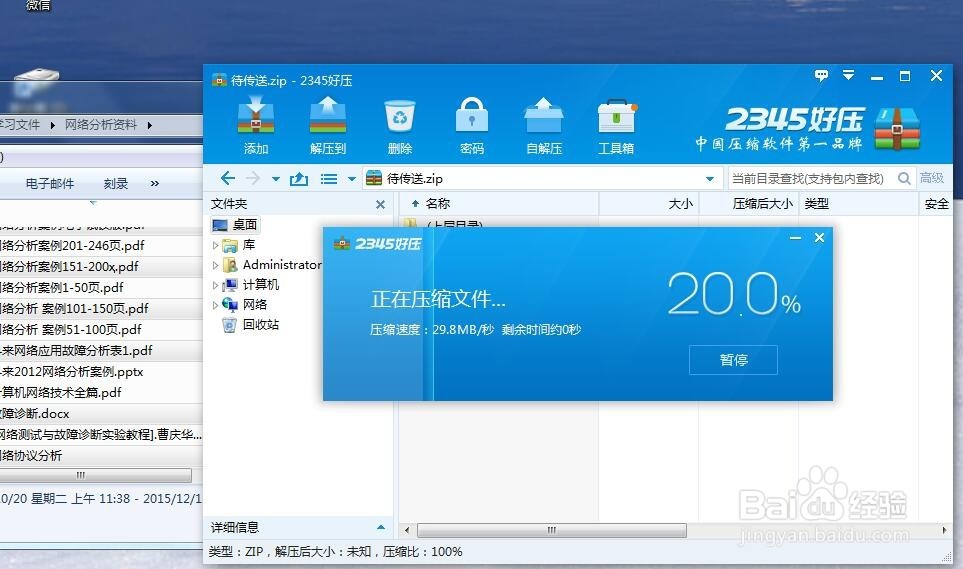Screen dimensions: 963x569
Task: Click the file list horizontal scrollbar
Action: [x=552, y=530]
